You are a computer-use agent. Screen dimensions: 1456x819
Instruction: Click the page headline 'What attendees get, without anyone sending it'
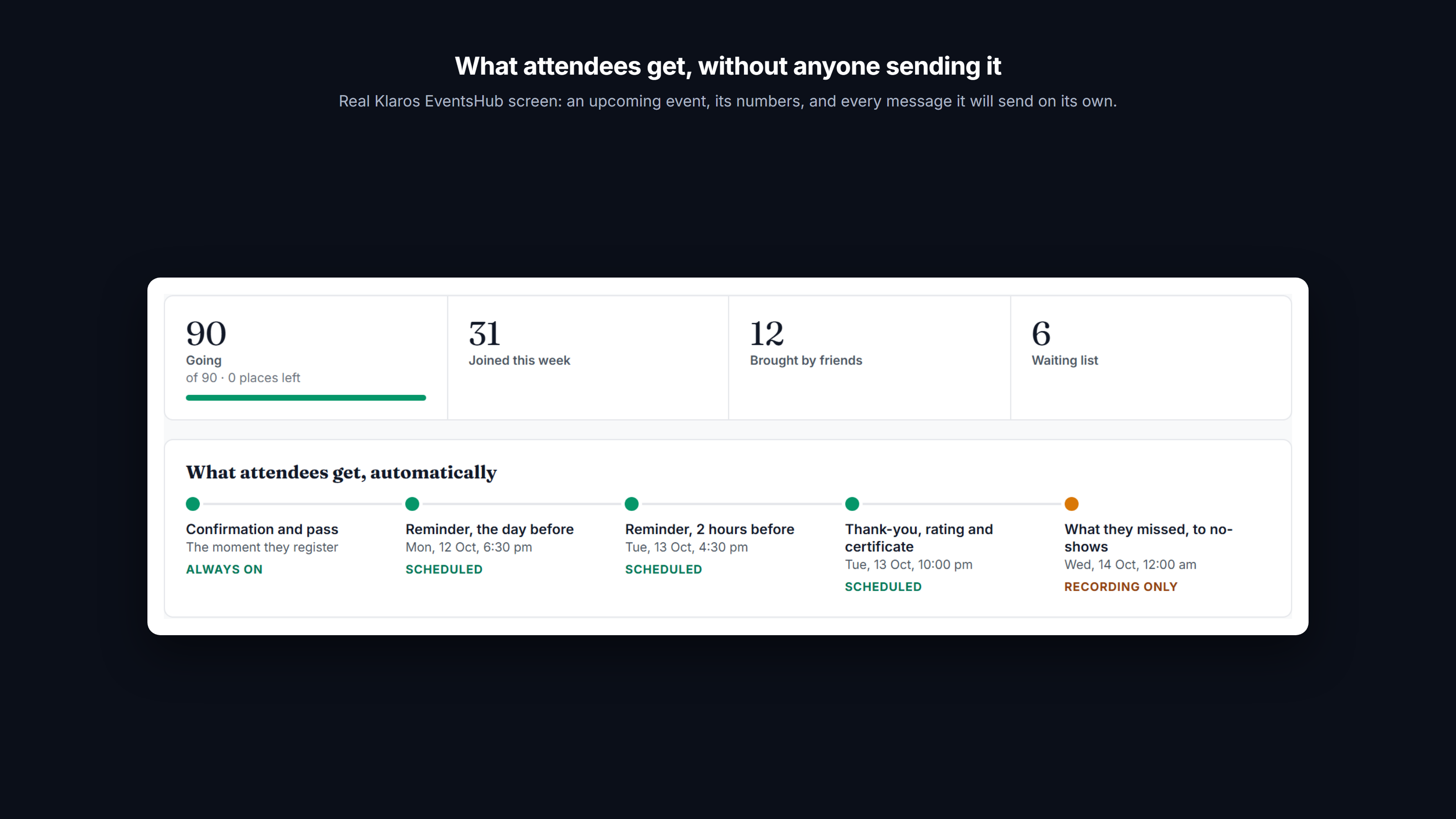click(x=728, y=67)
